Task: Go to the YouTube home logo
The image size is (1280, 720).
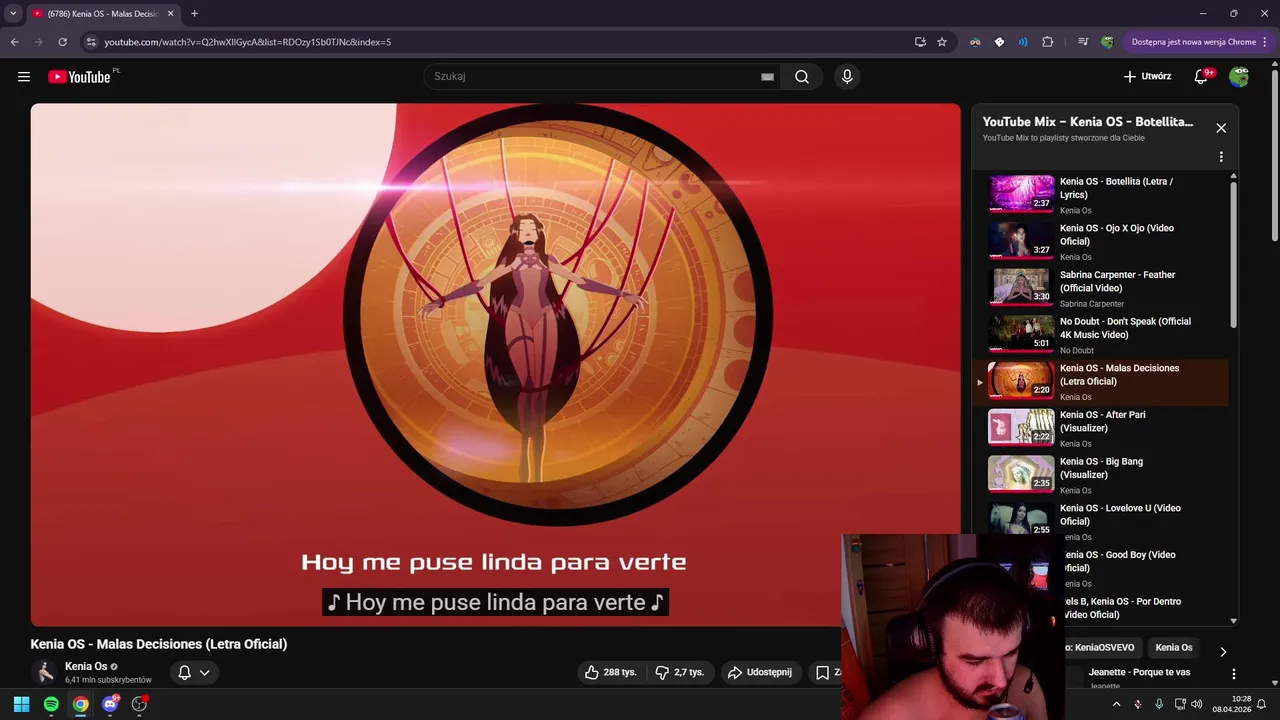Action: [79, 77]
